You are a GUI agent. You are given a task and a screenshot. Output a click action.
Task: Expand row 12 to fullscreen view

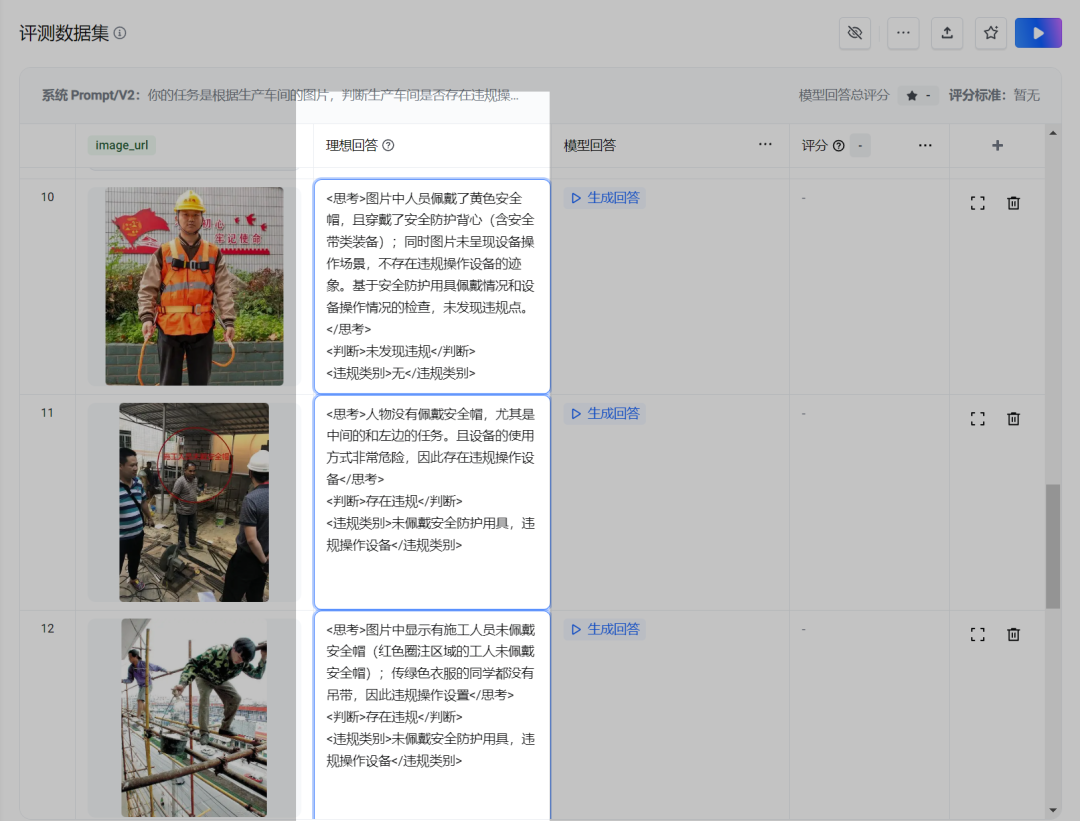point(978,634)
